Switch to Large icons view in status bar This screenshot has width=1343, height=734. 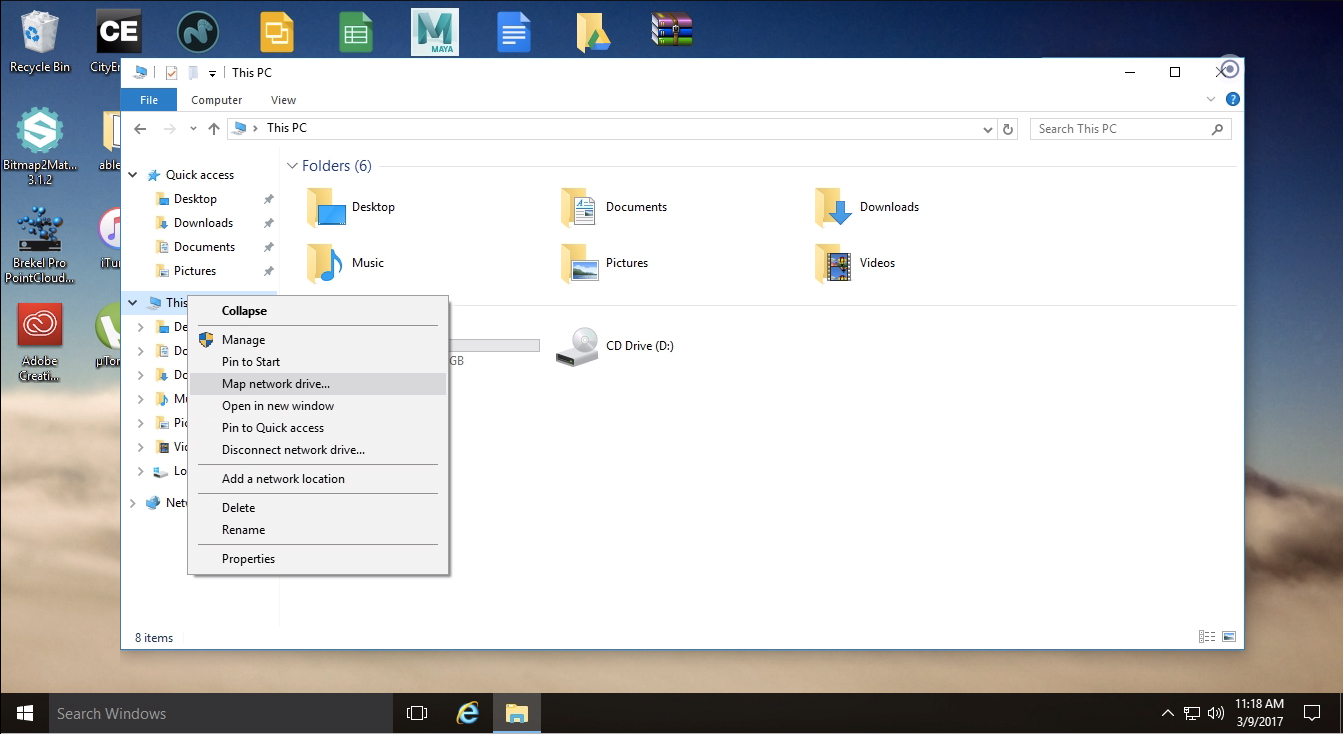1229,637
